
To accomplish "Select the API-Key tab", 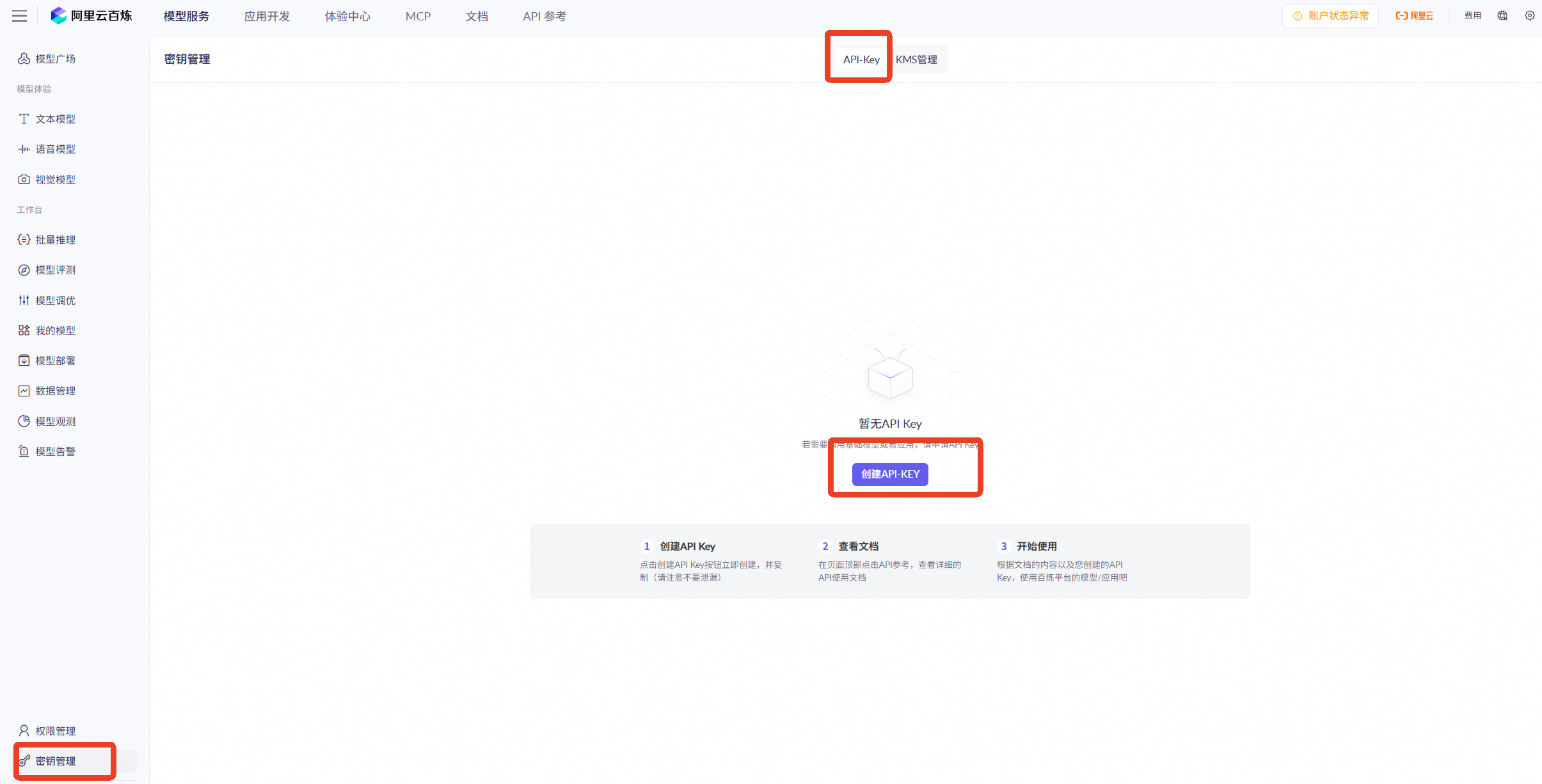I will point(861,59).
